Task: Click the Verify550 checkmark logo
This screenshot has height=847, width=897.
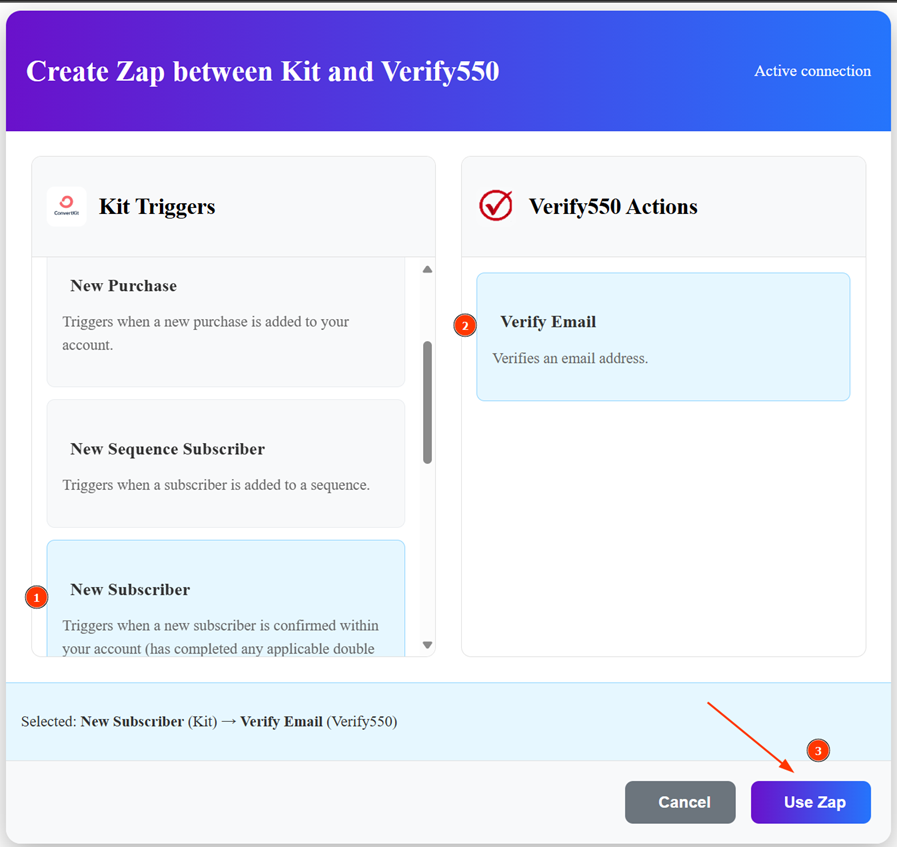Action: point(496,206)
